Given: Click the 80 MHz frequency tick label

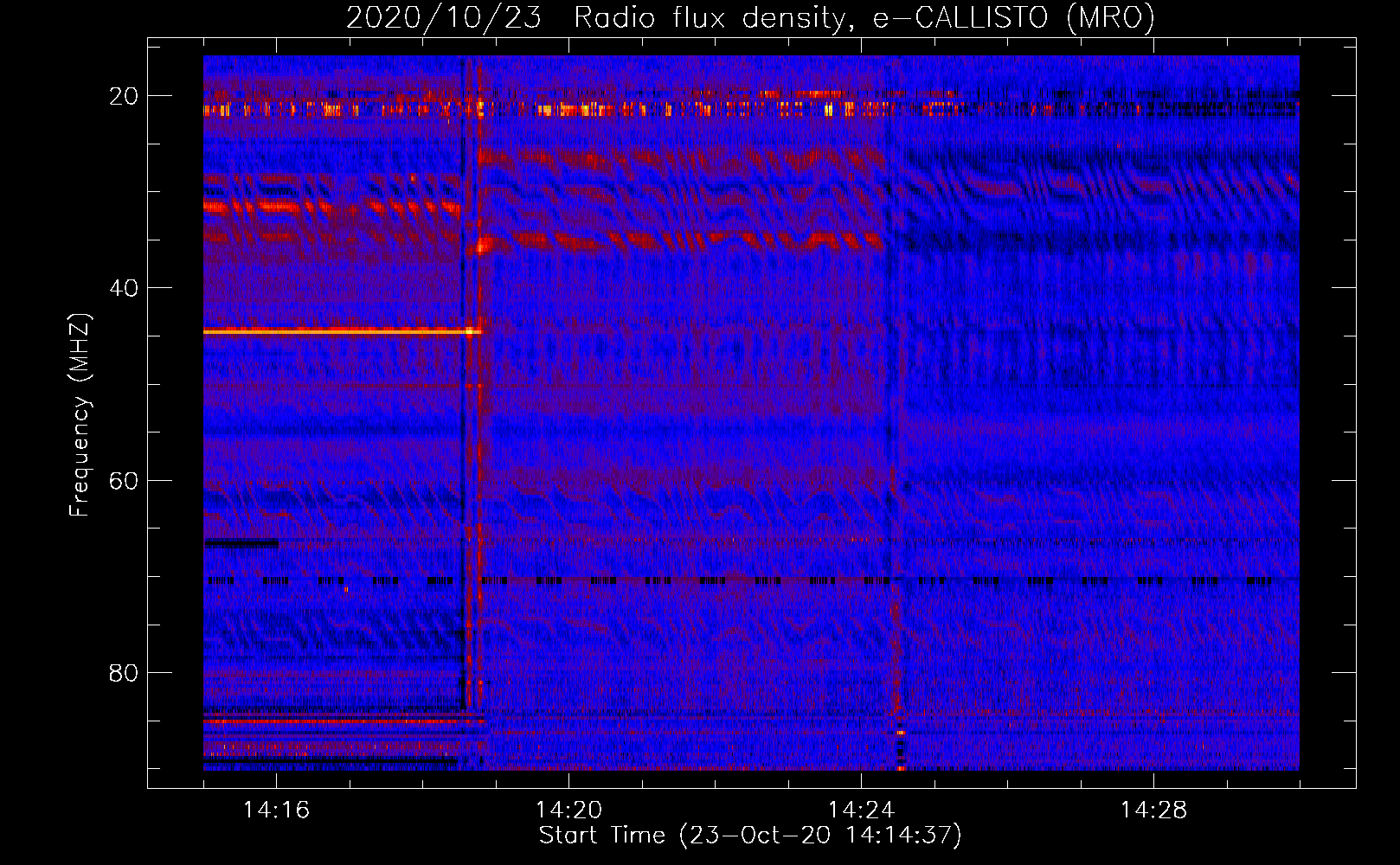Looking at the screenshot, I should (x=124, y=673).
